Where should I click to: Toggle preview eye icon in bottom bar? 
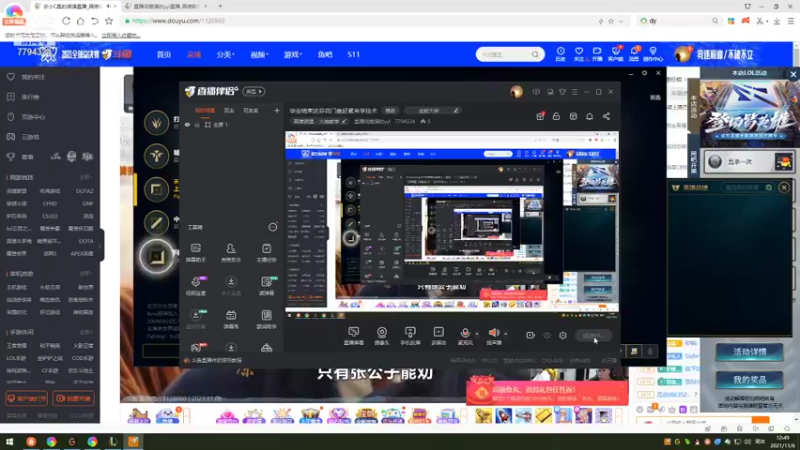point(546,335)
